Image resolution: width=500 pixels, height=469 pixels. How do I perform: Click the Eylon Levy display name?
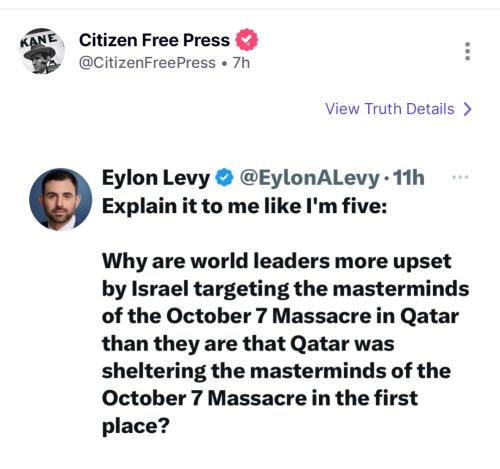point(156,178)
